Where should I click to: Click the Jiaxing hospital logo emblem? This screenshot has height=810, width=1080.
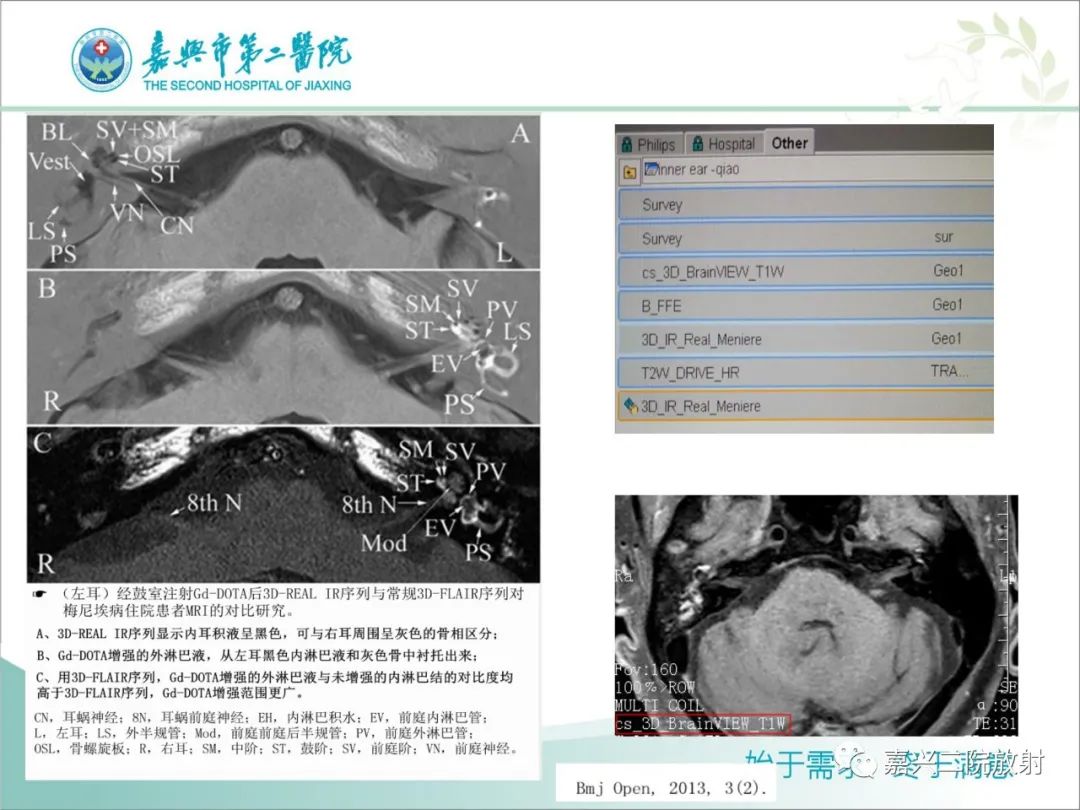click(102, 60)
